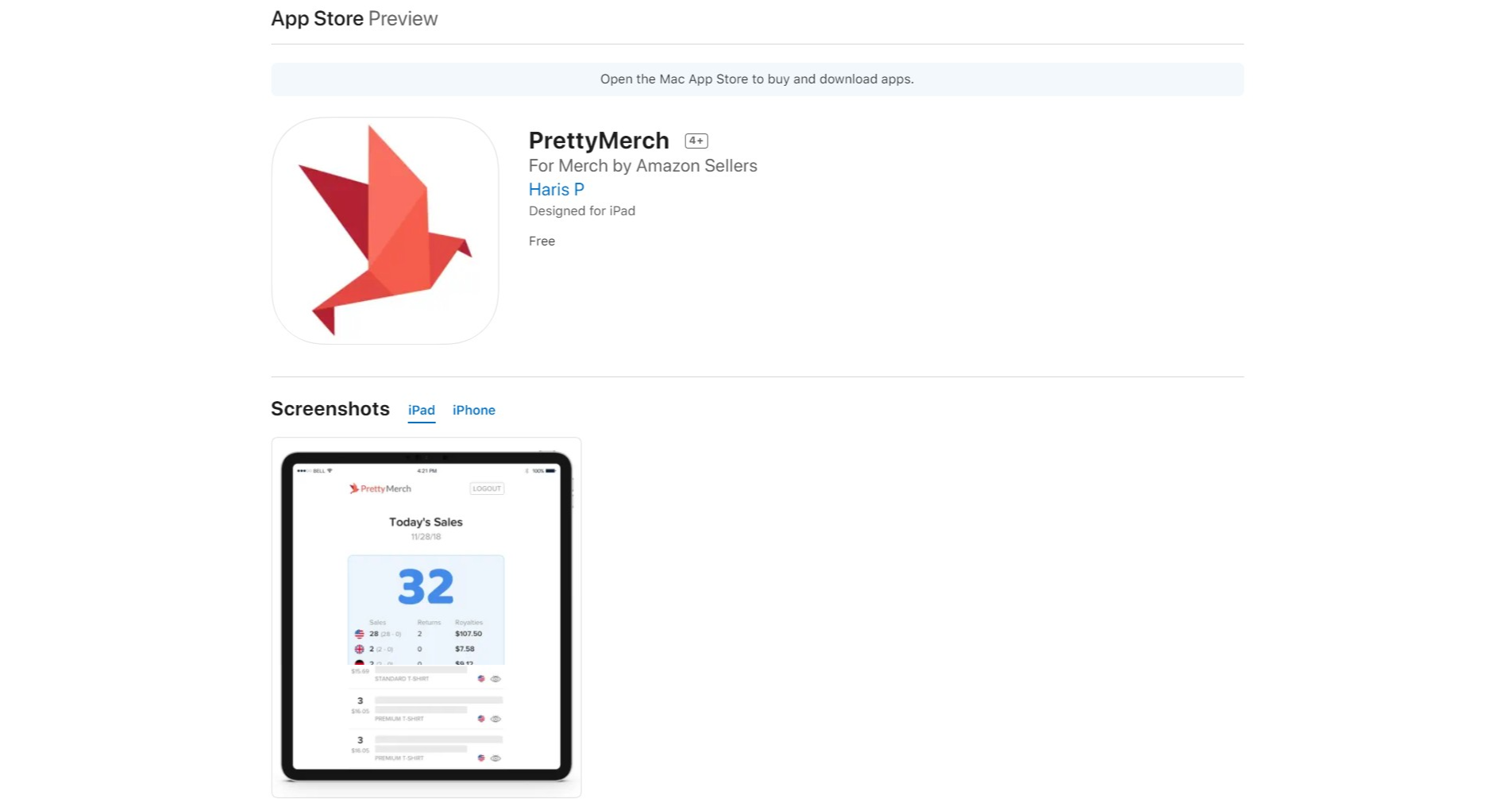Click the 11/28/18 date in the screenshot
1512x803 pixels.
426,537
